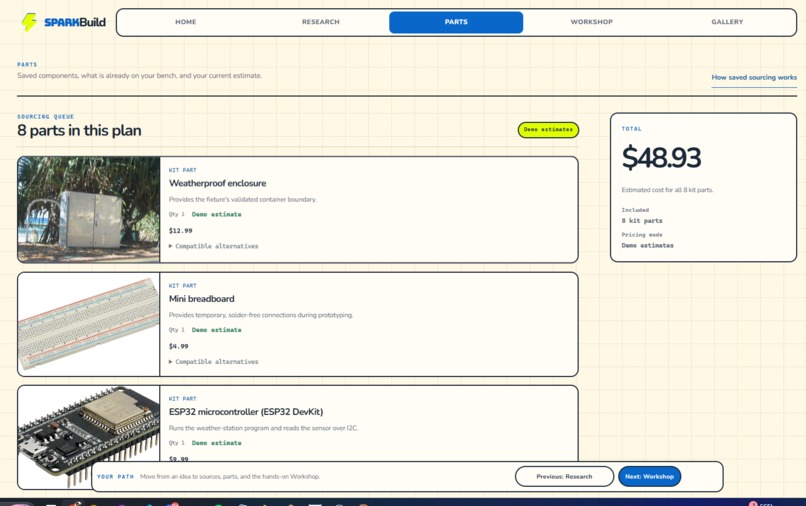Open the Weatherproof enclosure photo thumbnail
This screenshot has height=506, width=806.
click(x=88, y=210)
